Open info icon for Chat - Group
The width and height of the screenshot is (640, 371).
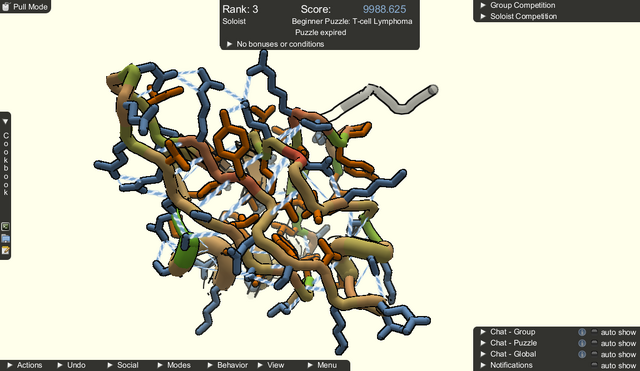(582, 332)
